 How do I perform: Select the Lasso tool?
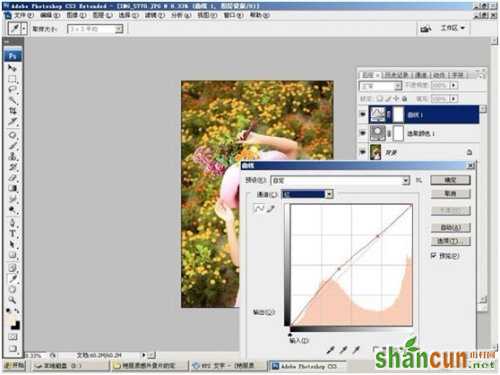pyautogui.click(x=12, y=89)
